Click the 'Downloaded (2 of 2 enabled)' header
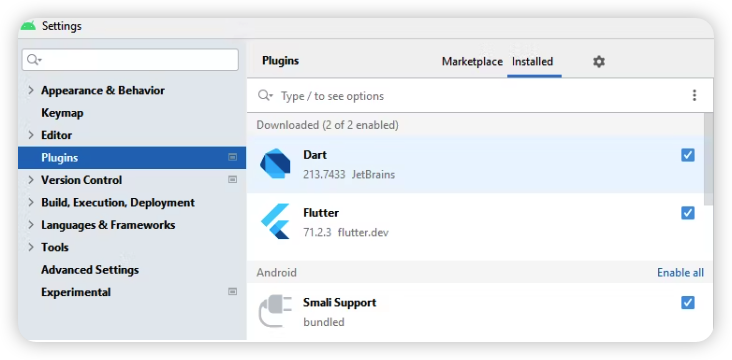 [327, 125]
